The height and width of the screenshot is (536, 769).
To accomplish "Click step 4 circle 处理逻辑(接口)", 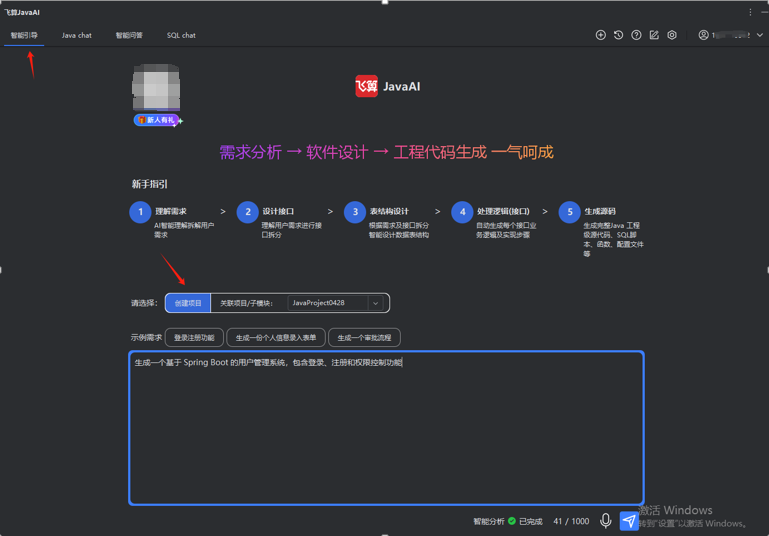I will click(x=462, y=212).
